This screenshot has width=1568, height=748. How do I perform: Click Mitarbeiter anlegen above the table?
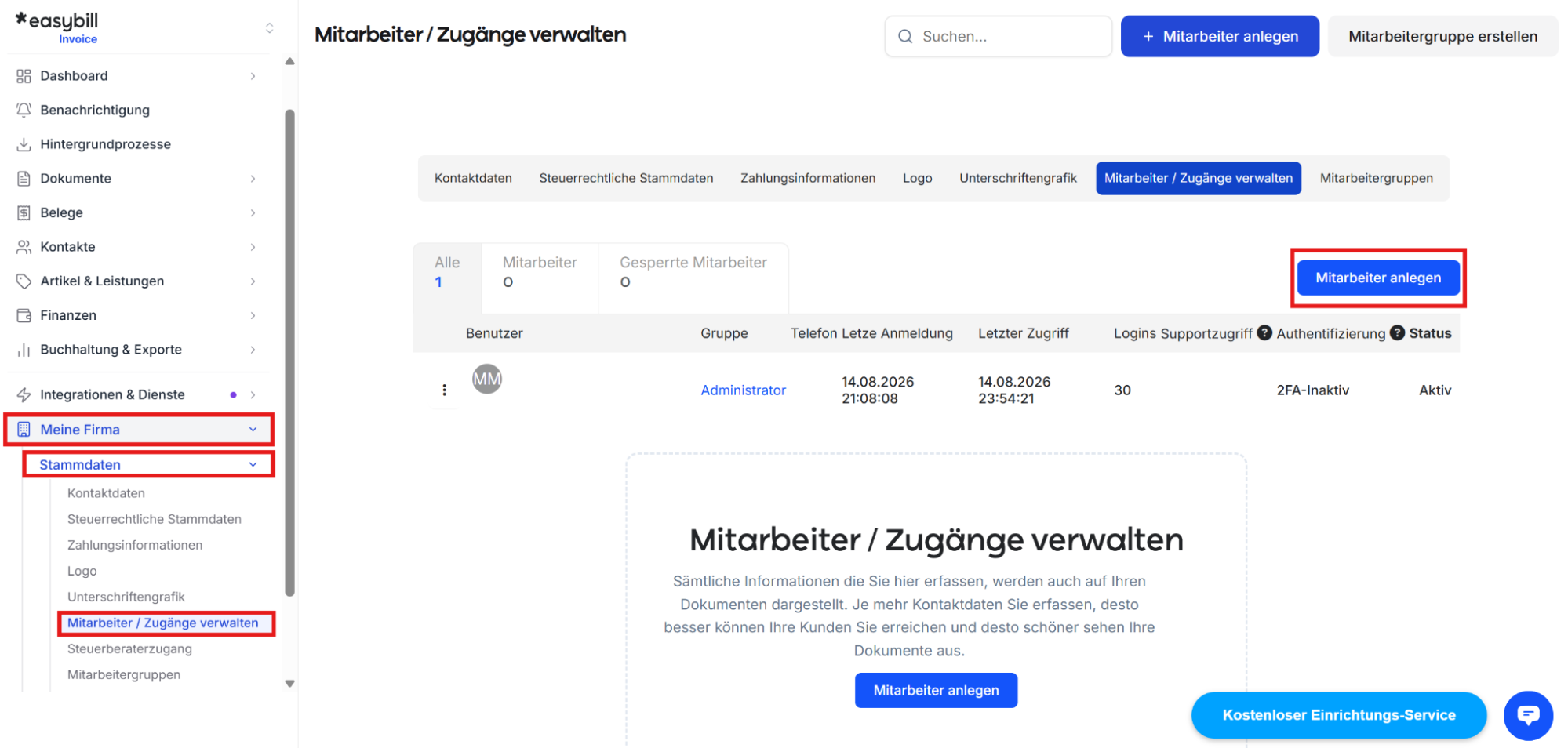click(x=1377, y=278)
